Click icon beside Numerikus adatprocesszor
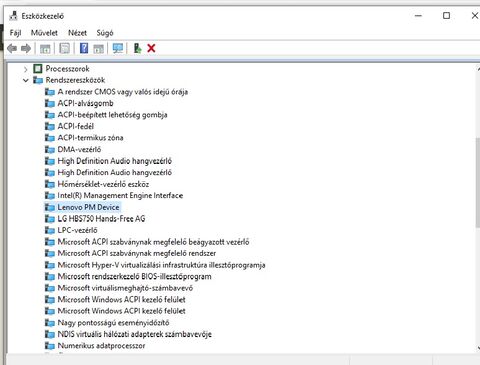The height and width of the screenshot is (365, 480). click(x=50, y=346)
